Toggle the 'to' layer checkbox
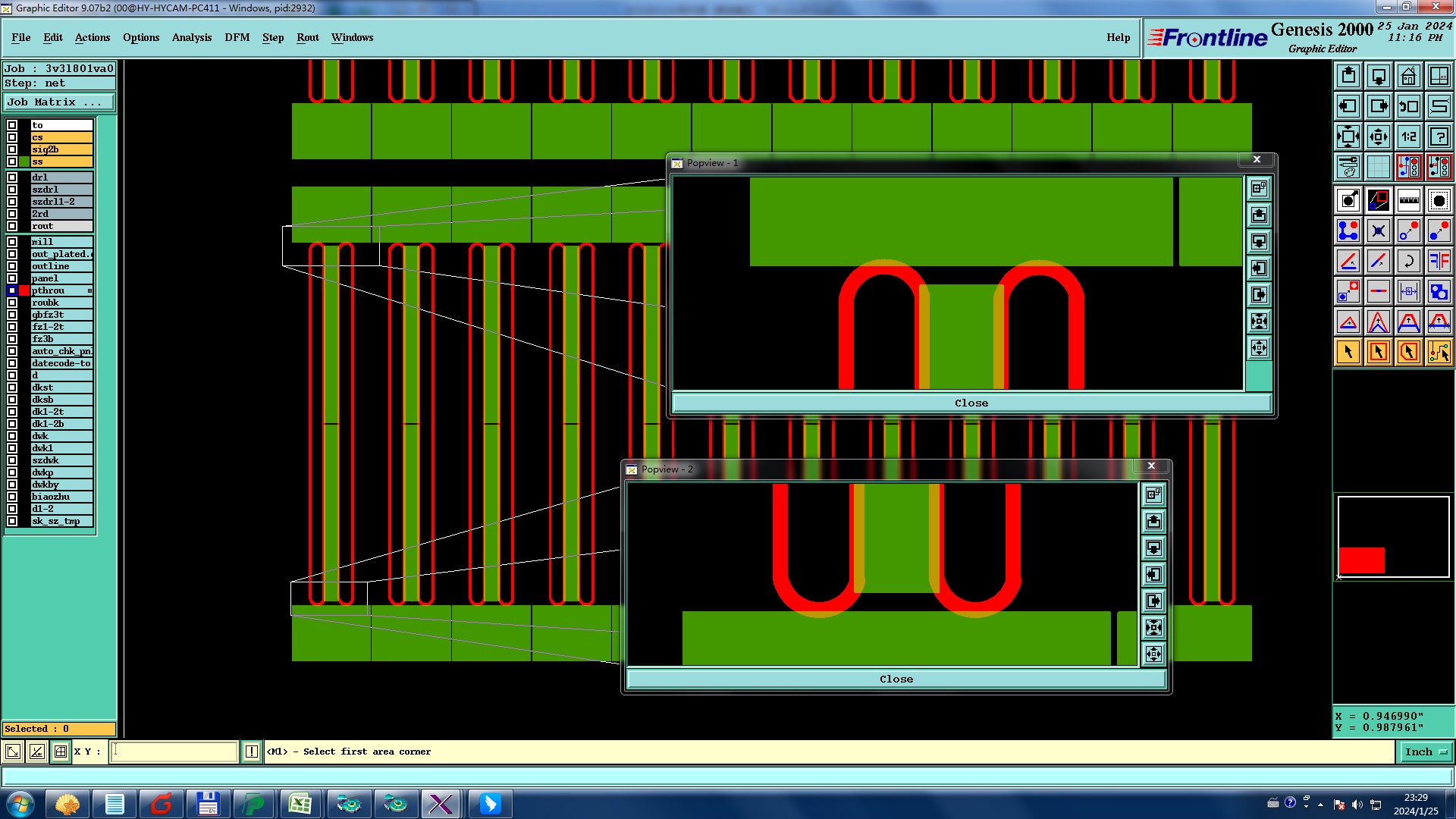The image size is (1456, 819). (12, 125)
